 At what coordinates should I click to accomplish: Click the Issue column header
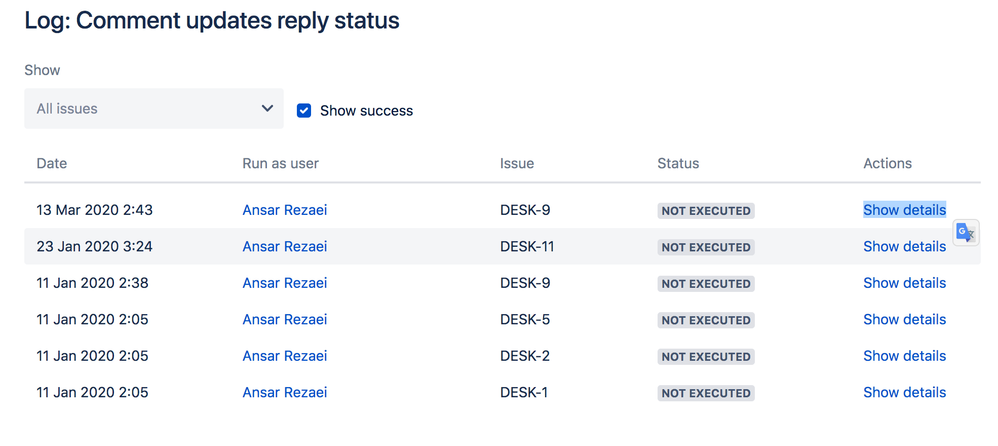(x=517, y=163)
